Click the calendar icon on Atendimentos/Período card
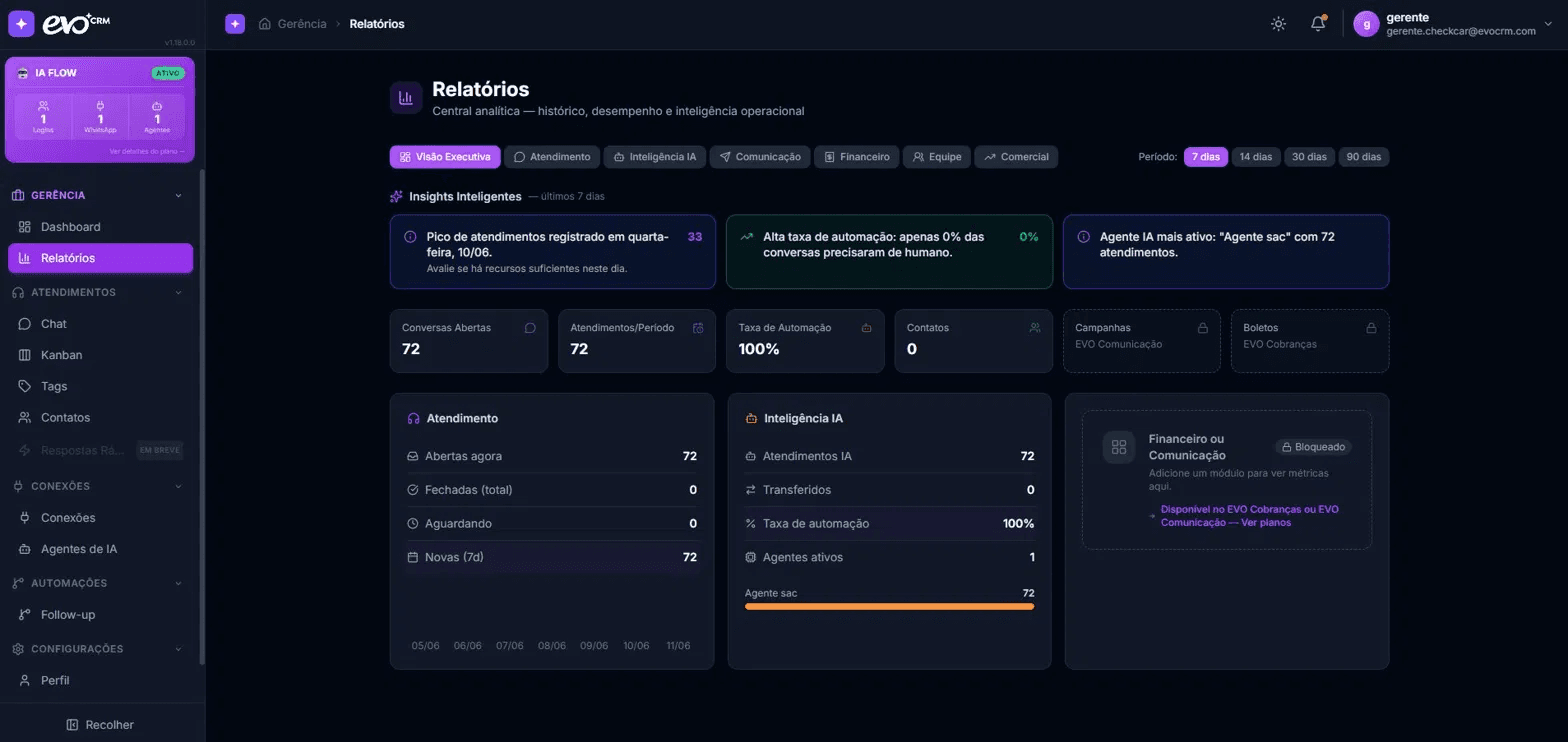 click(x=698, y=328)
